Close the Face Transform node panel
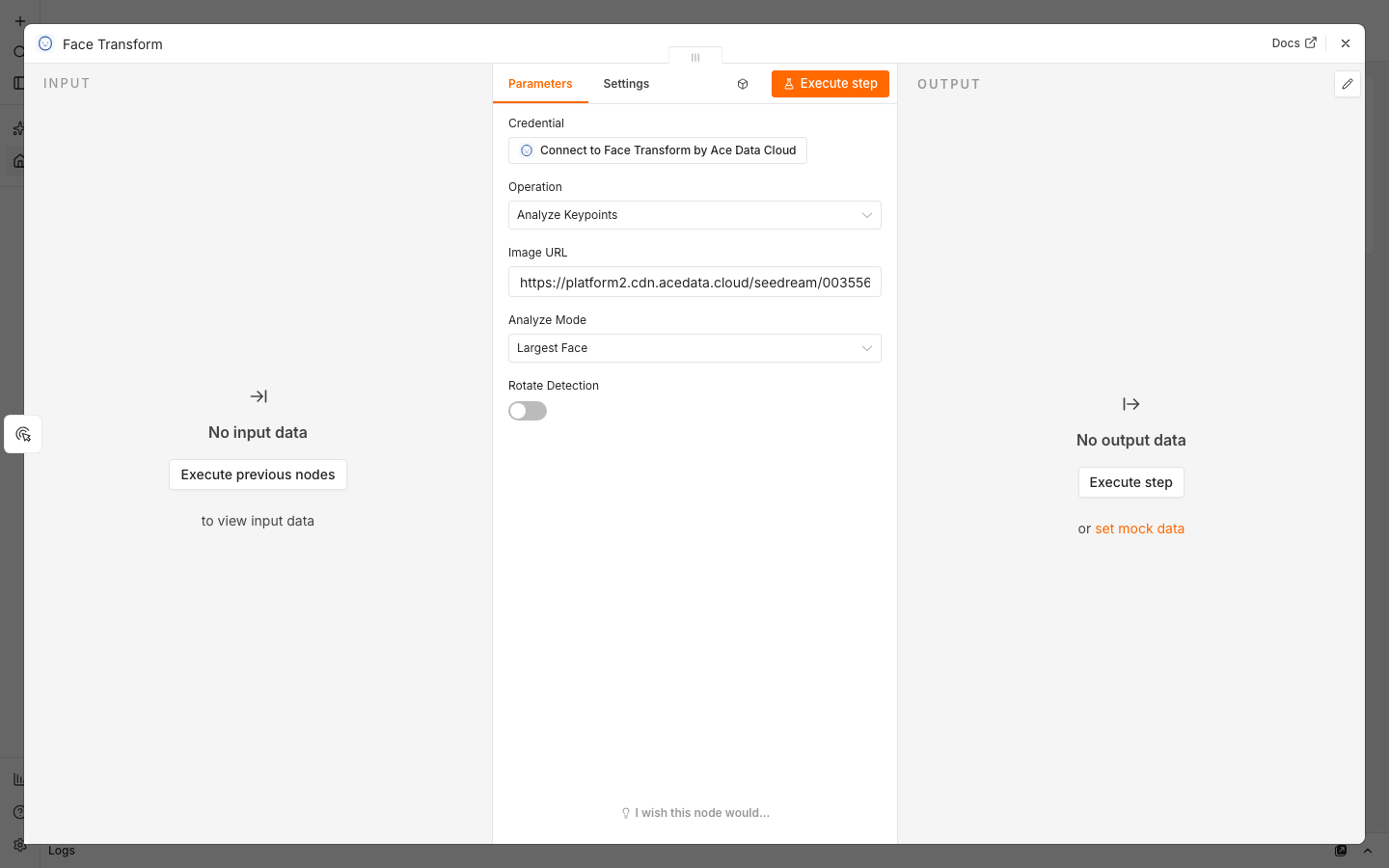 pos(1346,43)
